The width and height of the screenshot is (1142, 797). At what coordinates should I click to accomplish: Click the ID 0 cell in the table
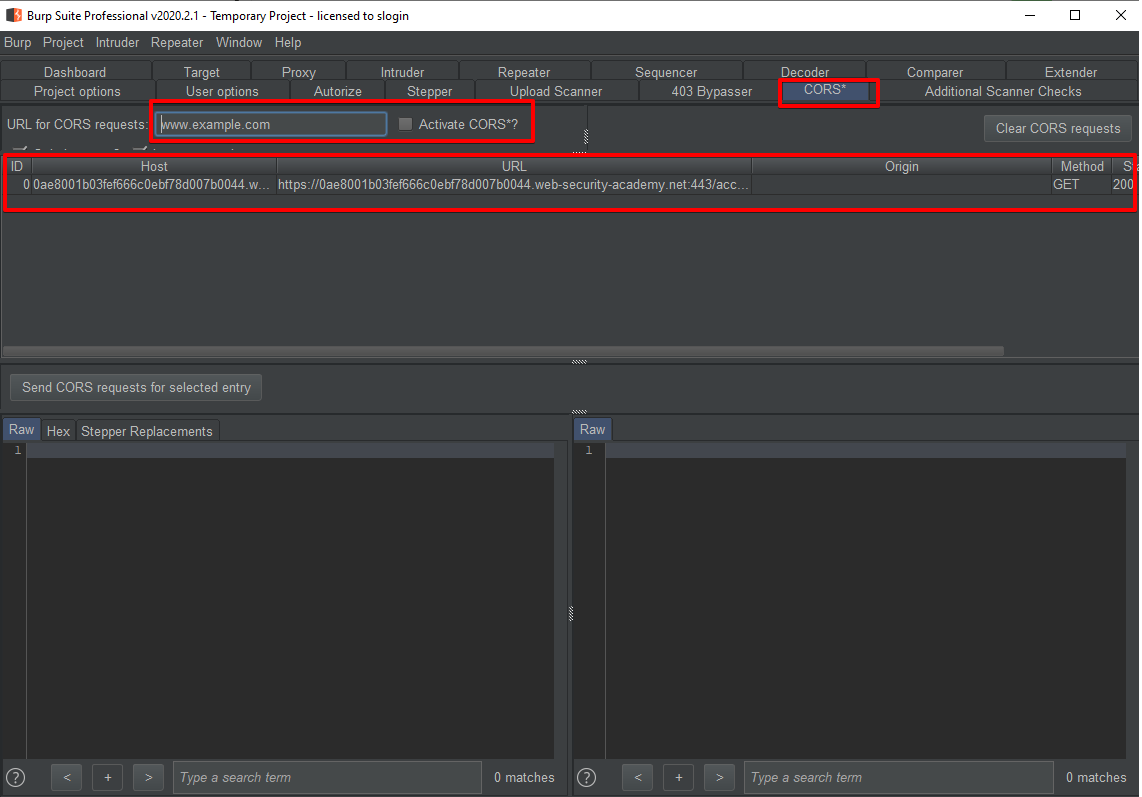(x=17, y=184)
